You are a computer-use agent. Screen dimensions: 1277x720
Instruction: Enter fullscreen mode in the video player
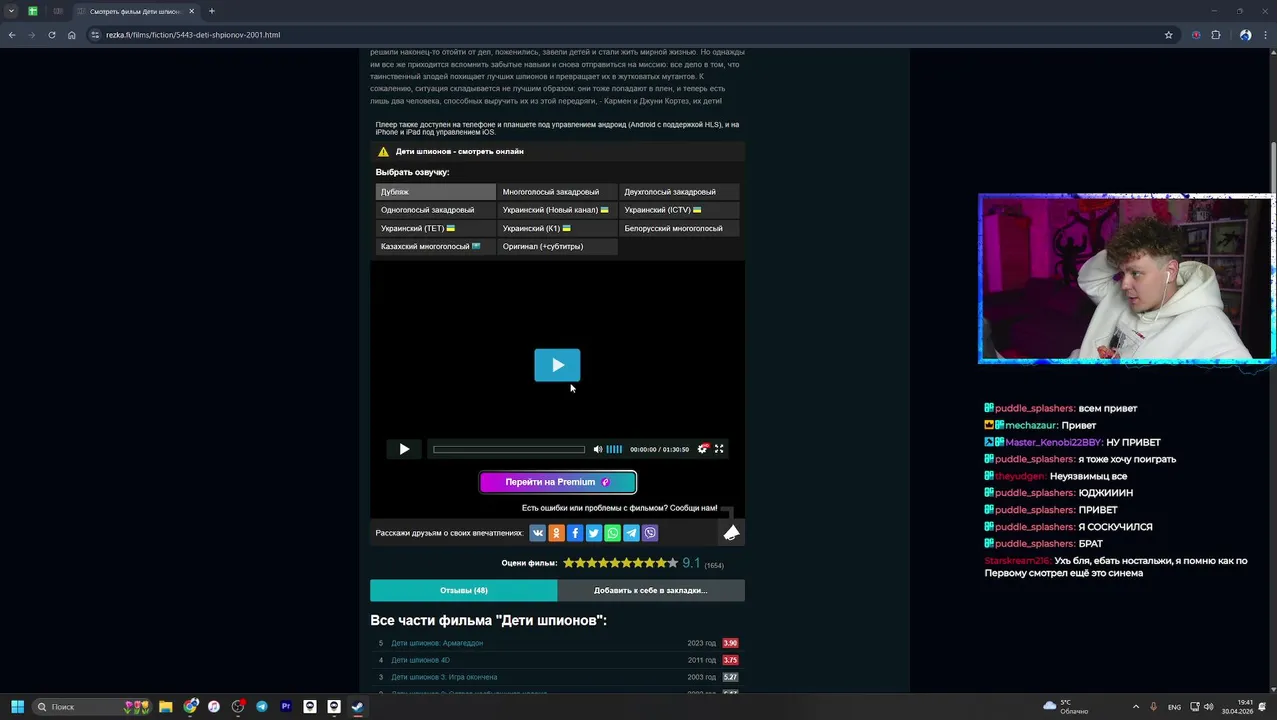[719, 449]
